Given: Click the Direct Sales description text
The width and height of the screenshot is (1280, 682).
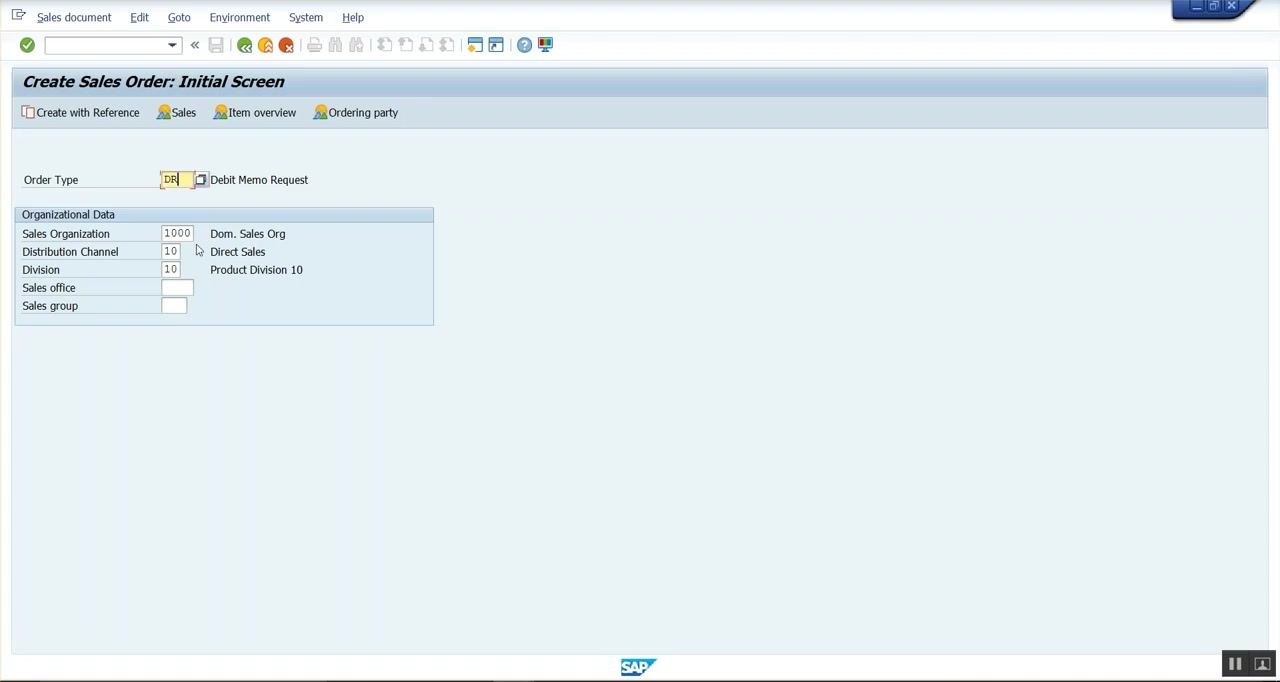Looking at the screenshot, I should coord(238,252).
